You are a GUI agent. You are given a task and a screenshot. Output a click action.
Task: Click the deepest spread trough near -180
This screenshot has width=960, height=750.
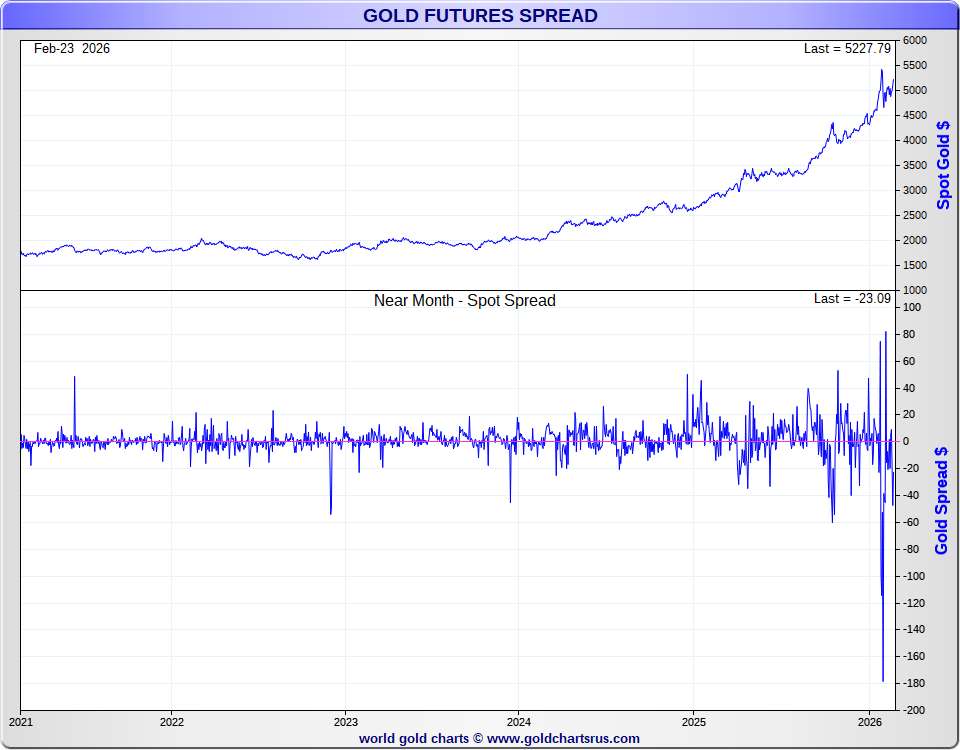coord(883,680)
